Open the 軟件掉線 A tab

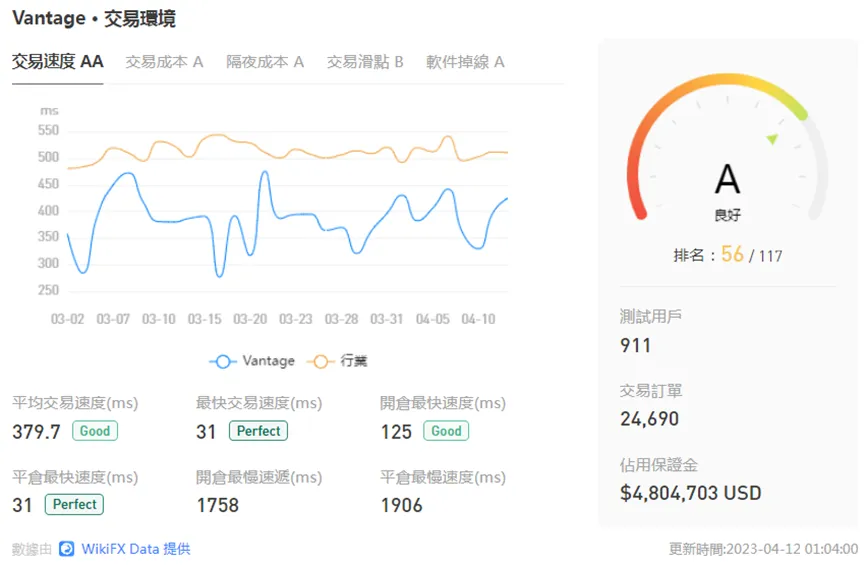coord(465,62)
